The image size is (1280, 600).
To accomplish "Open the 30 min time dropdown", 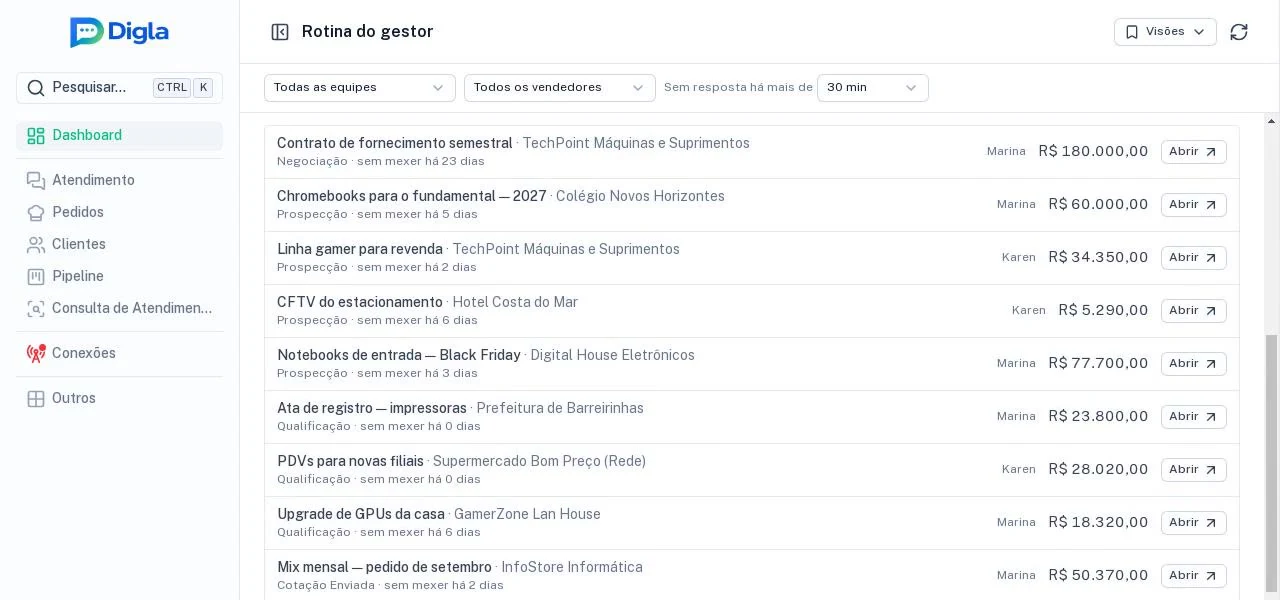I will [873, 88].
